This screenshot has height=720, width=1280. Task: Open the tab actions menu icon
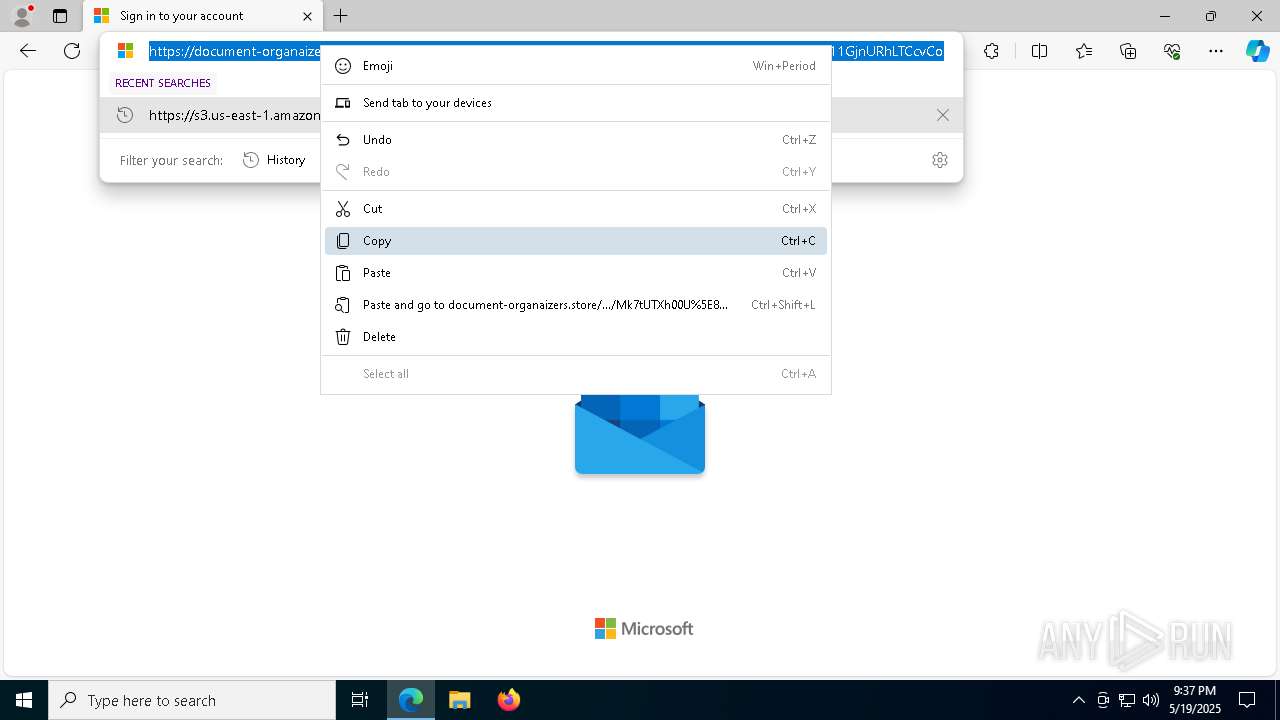[60, 16]
